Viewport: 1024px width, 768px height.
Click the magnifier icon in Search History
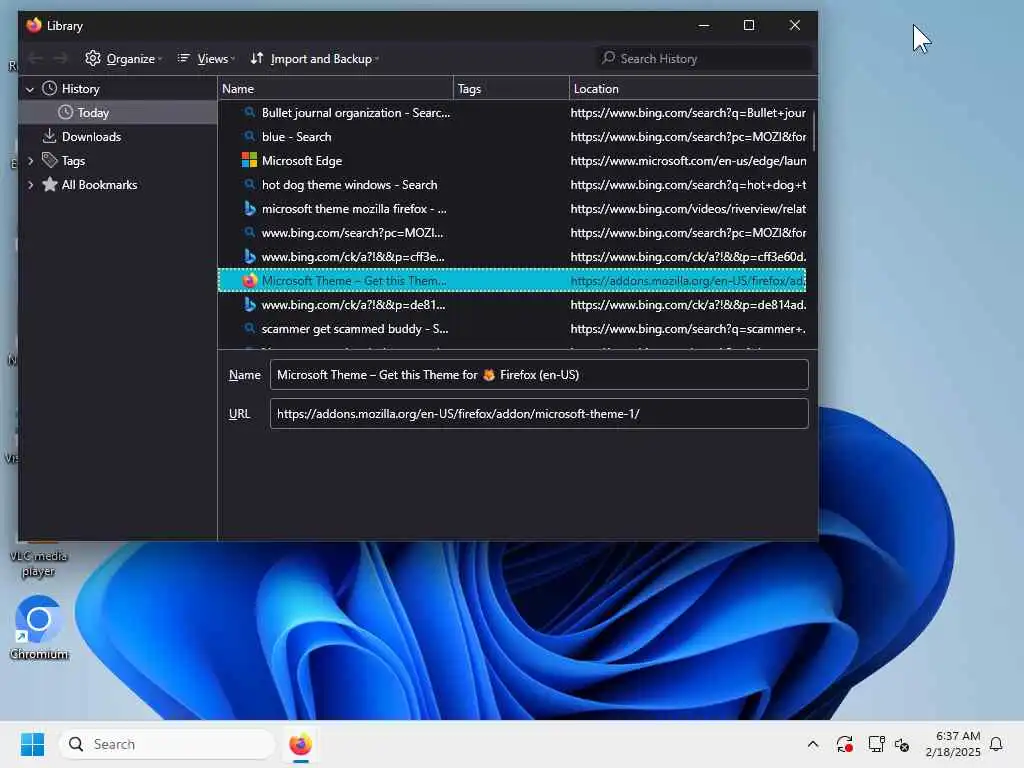coord(609,58)
